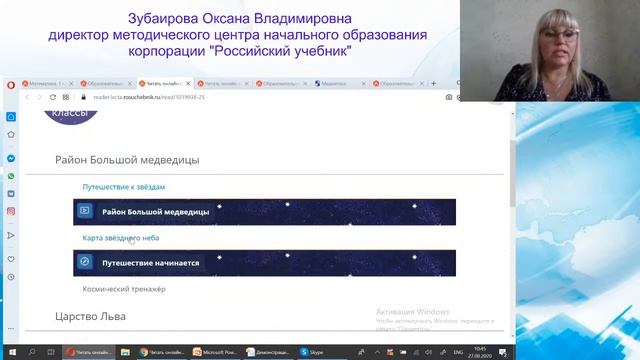Open Windows notification center icon
Viewport: 640px width, 360px height.
[x=503, y=352]
